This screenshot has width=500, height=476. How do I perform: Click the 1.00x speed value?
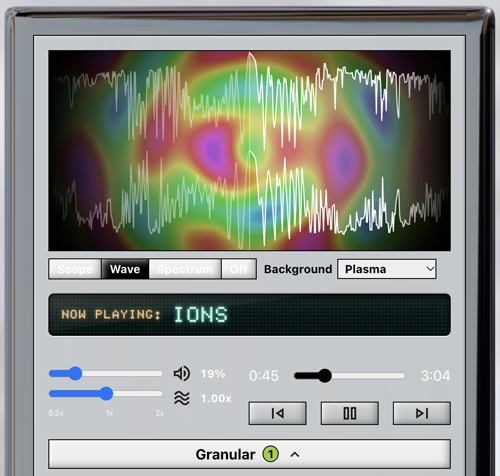point(216,398)
